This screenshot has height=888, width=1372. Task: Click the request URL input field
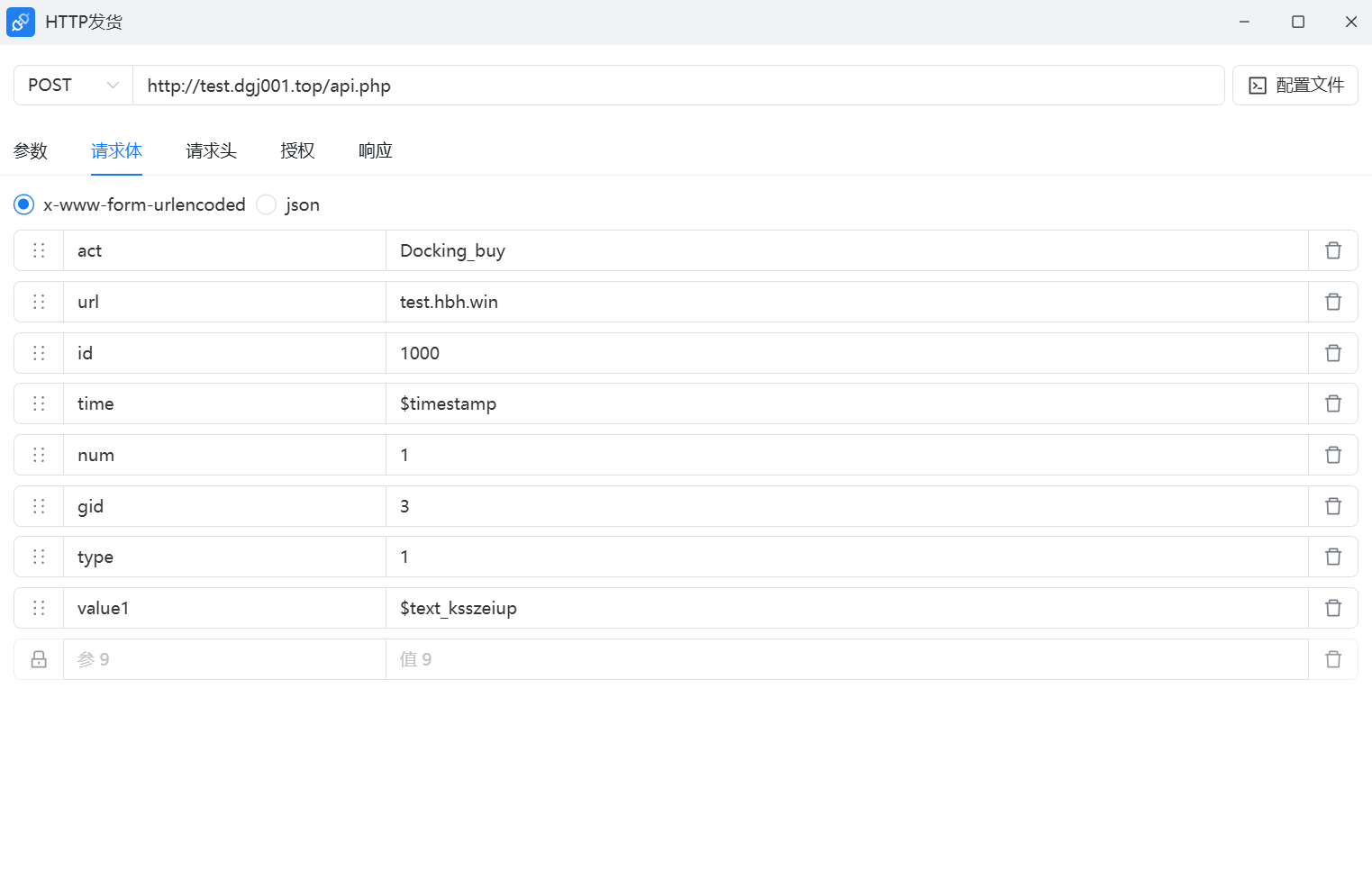(x=677, y=86)
